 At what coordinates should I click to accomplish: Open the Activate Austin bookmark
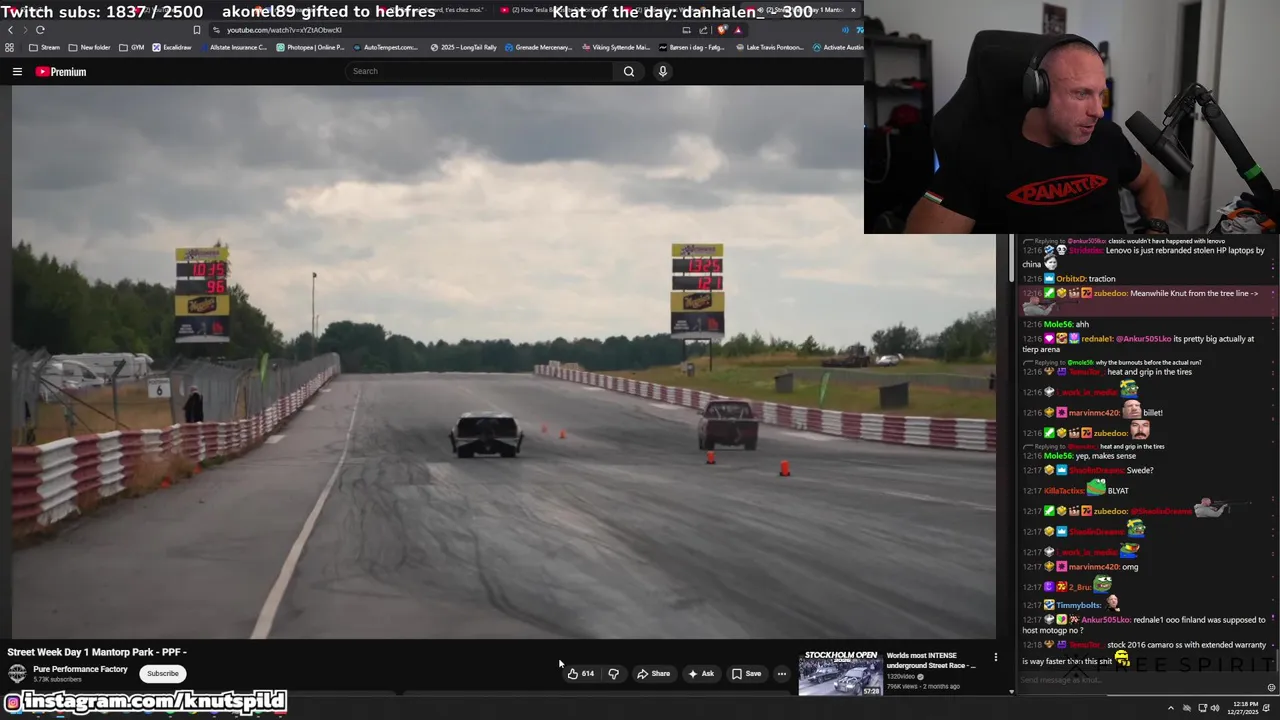[837, 47]
